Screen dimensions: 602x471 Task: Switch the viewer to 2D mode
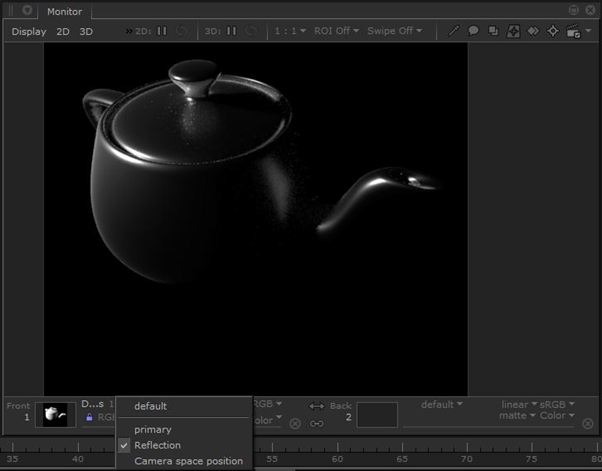[63, 31]
